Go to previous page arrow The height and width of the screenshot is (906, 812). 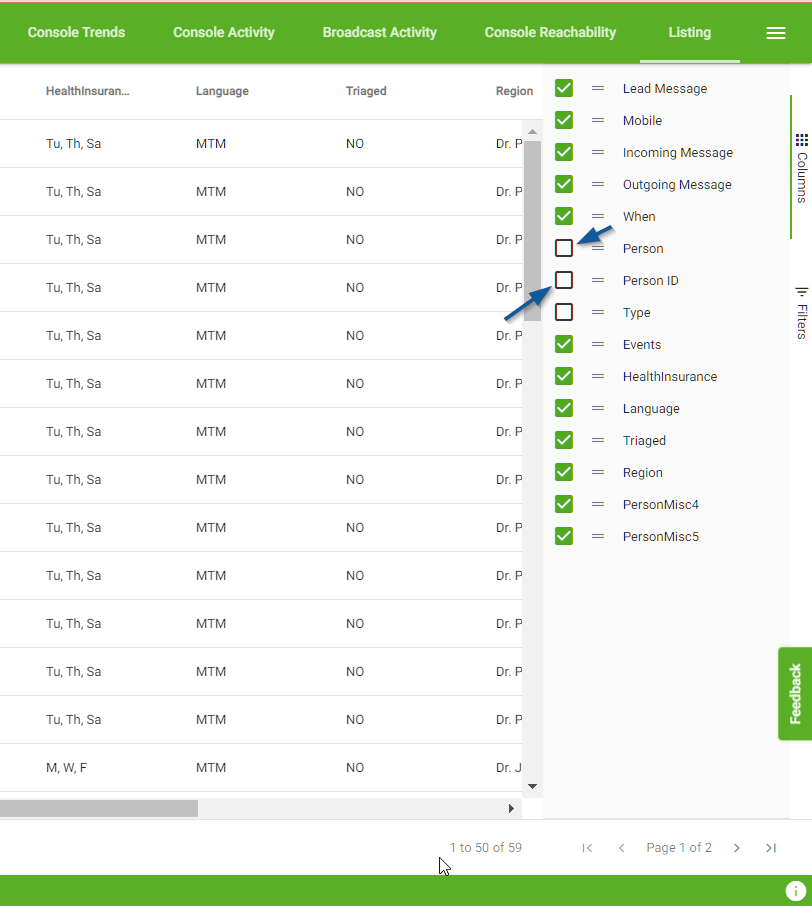621,848
